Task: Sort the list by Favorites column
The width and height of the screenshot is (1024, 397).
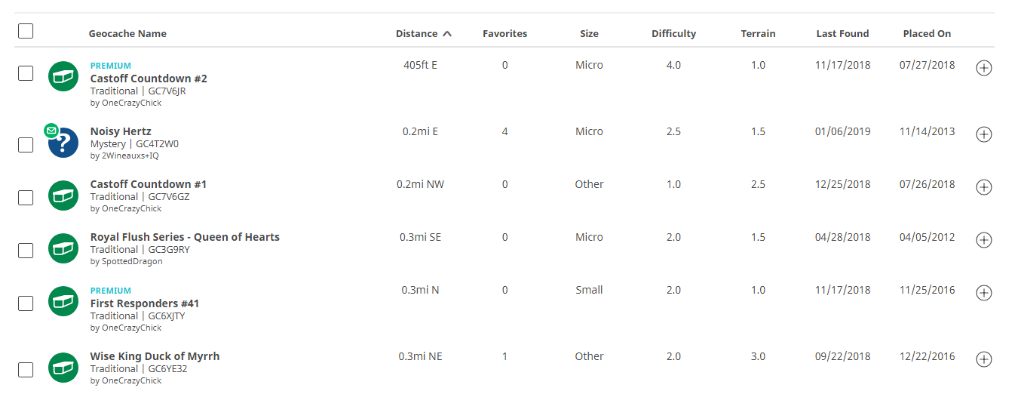Action: (505, 34)
